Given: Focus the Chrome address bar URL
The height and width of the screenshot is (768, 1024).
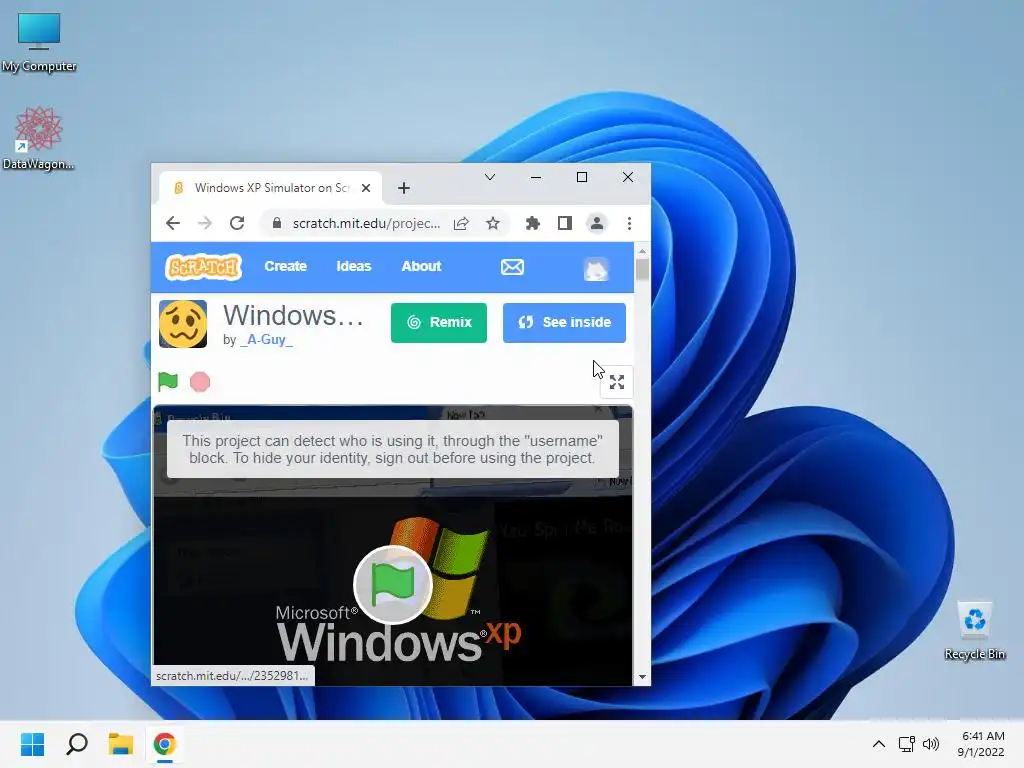Looking at the screenshot, I should 366,223.
